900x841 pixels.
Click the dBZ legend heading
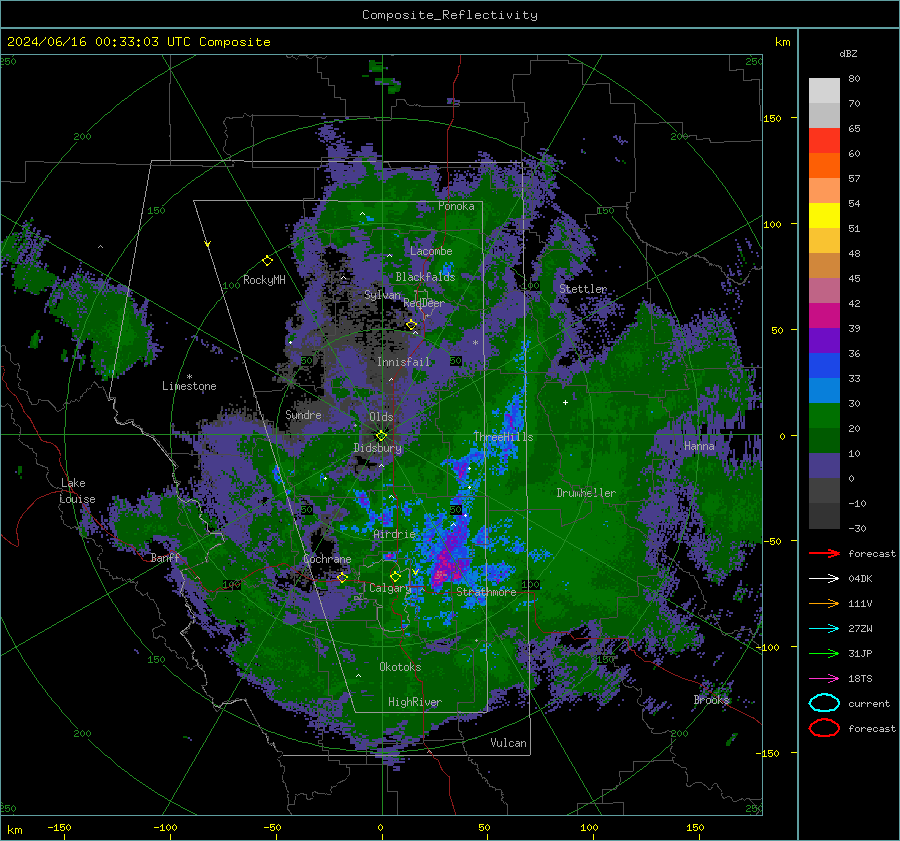(x=848, y=53)
